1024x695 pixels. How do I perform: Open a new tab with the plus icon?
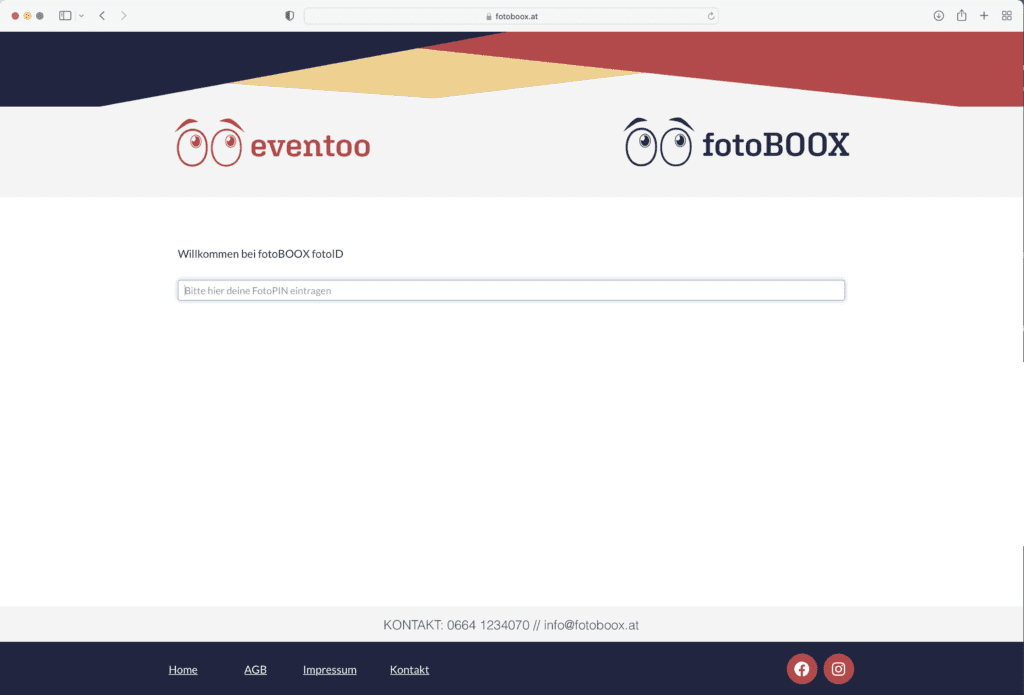(x=984, y=16)
